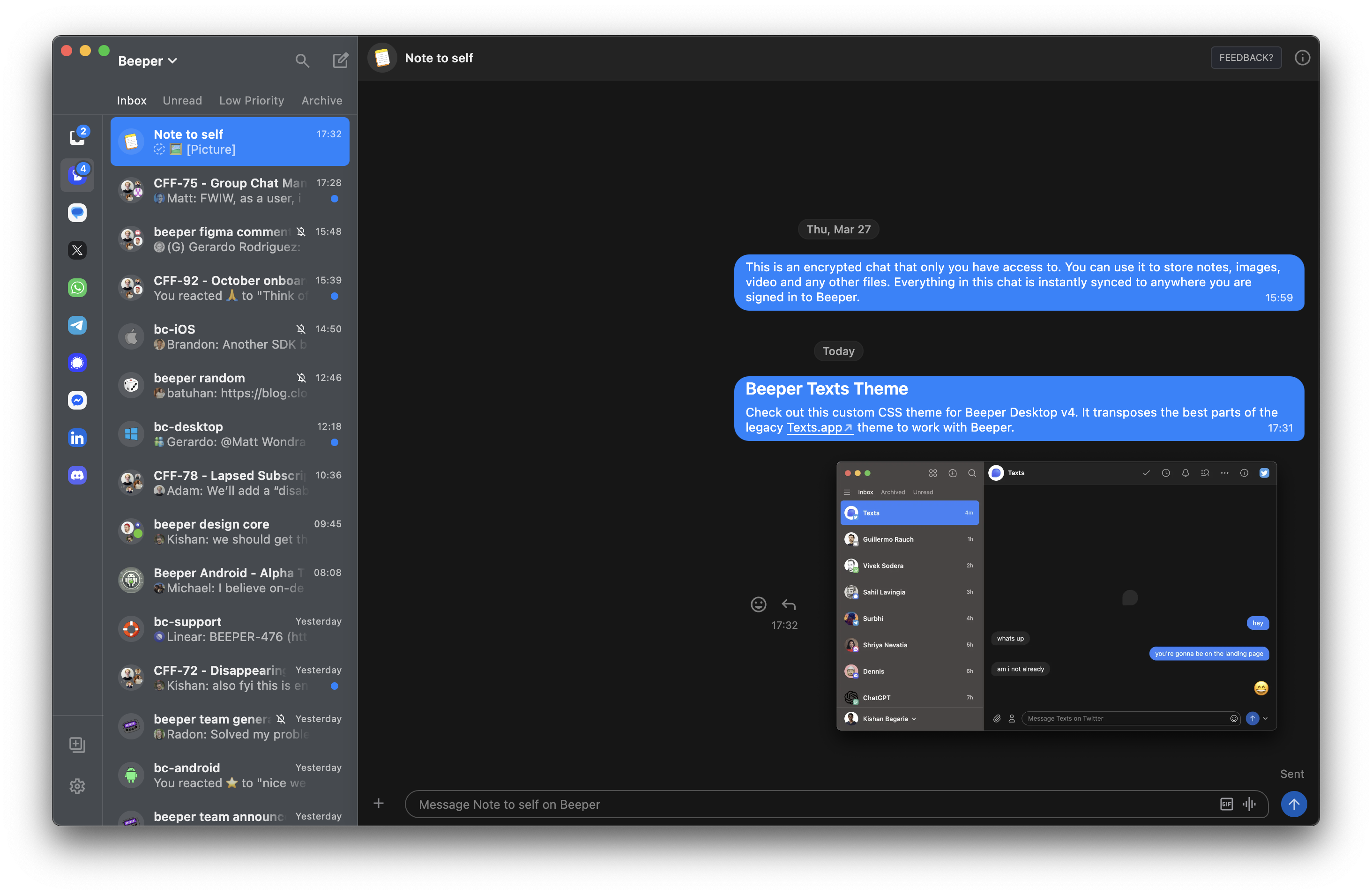Click the plus attachment button
1372x895 pixels.
[378, 803]
